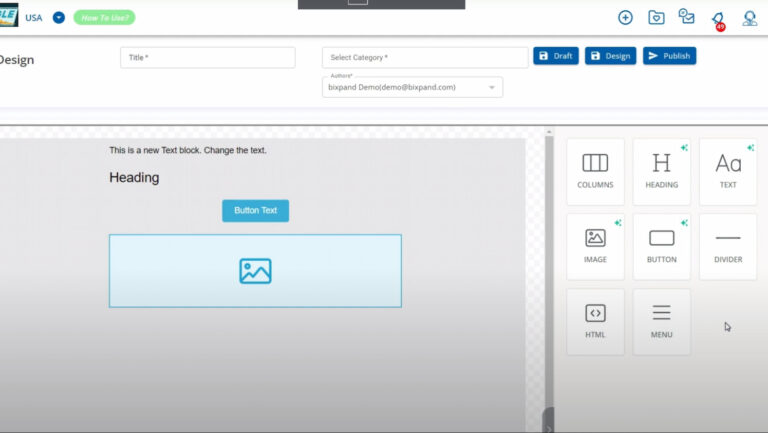
Task: Click the plus circle add icon
Action: click(625, 18)
